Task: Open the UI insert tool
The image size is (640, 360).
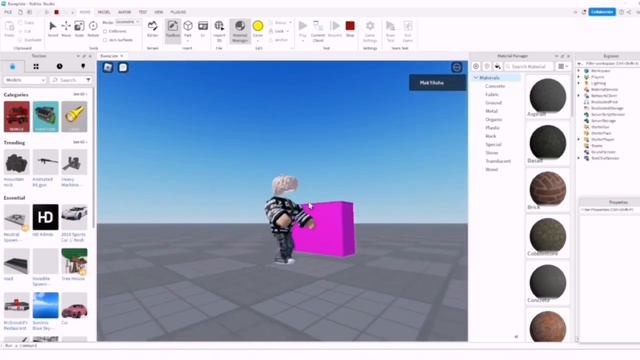Action: coord(203,29)
